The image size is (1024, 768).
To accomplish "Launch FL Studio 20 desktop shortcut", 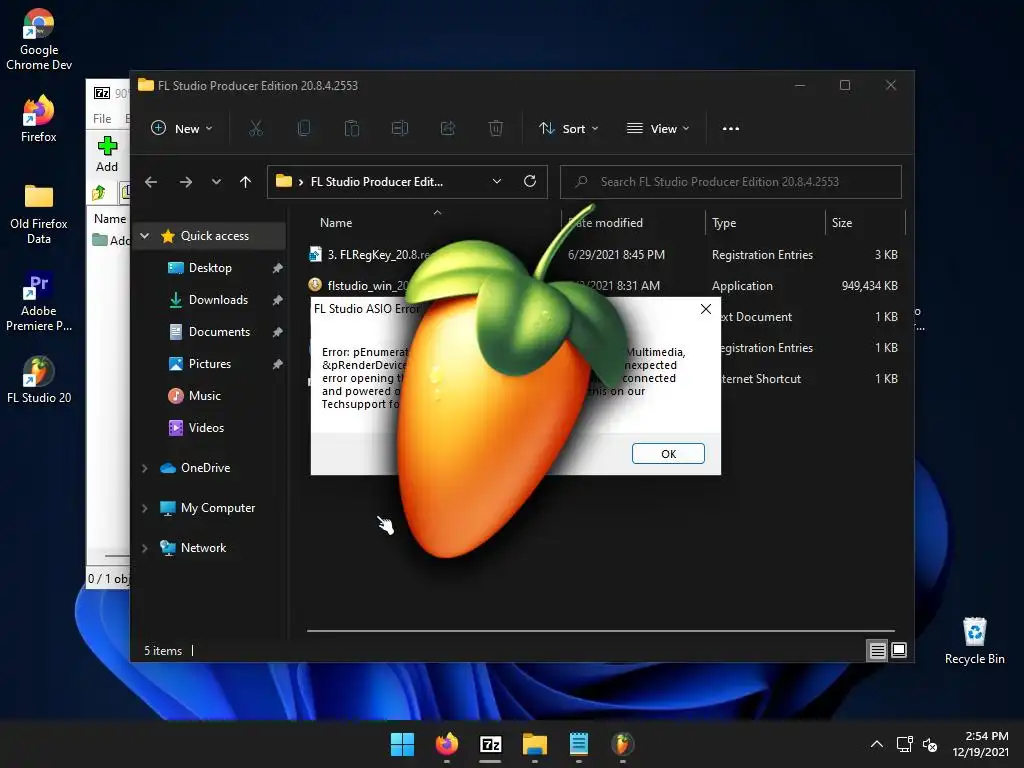I will (x=39, y=380).
